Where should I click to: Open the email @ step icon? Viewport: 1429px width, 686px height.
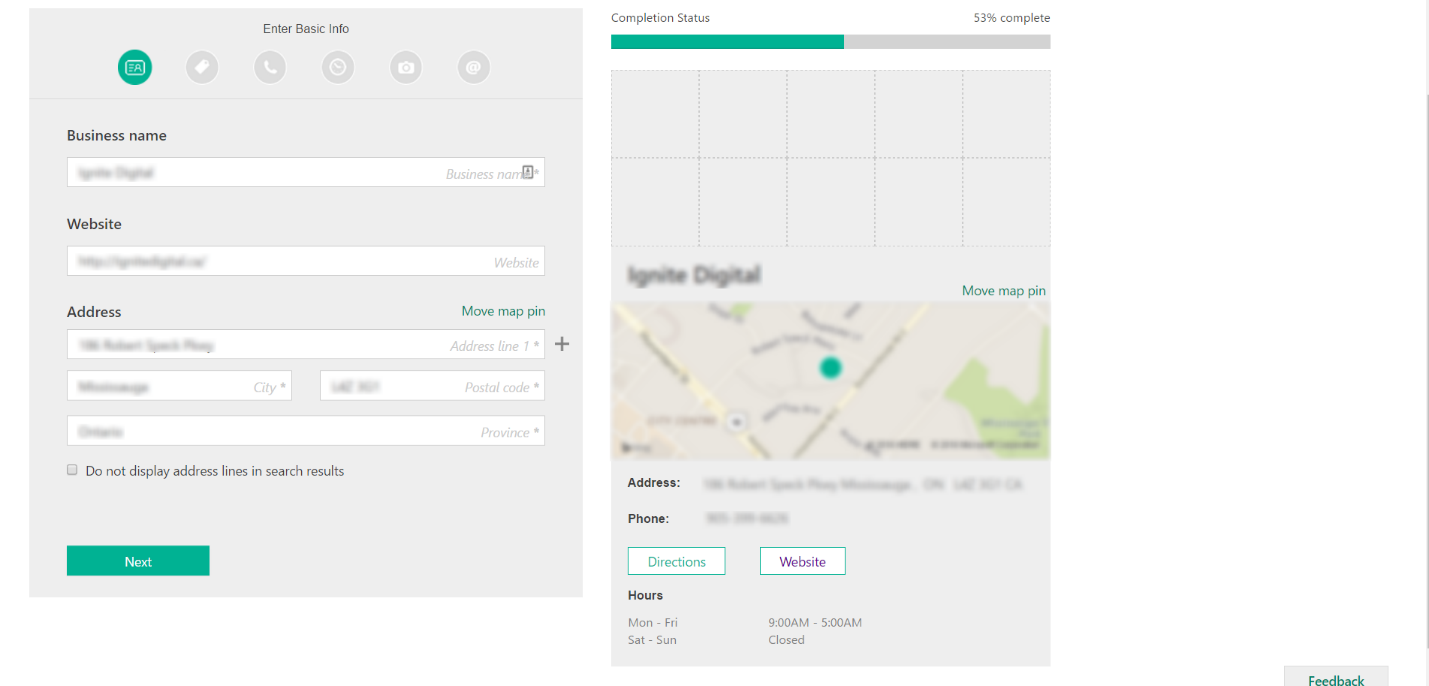(x=474, y=67)
